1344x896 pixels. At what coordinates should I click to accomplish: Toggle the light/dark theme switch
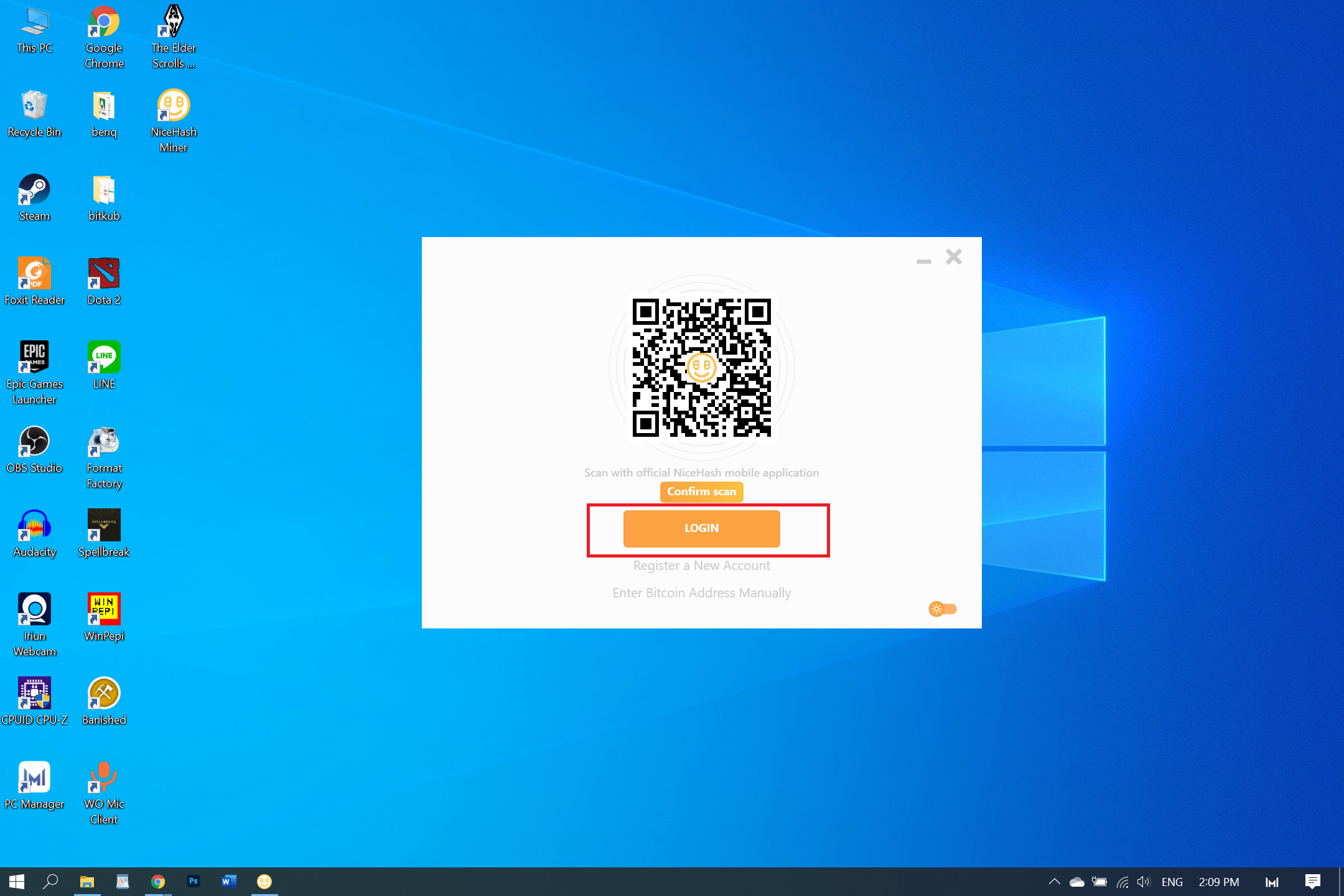(942, 609)
